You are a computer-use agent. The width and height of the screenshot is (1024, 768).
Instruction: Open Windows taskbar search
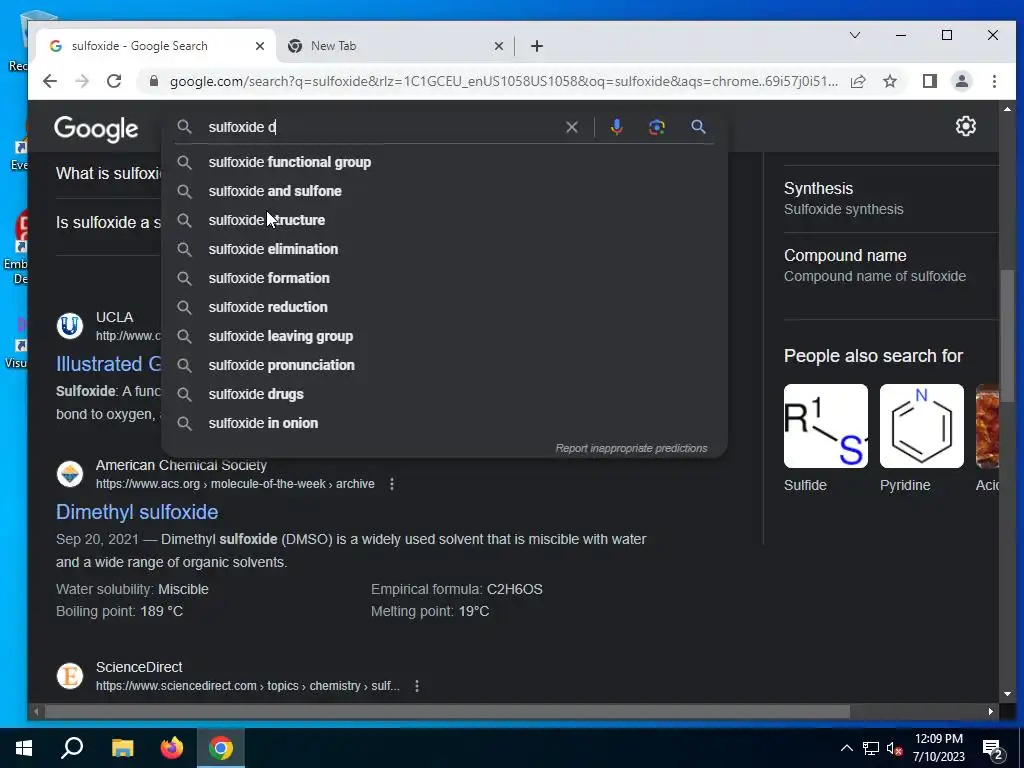coord(72,748)
